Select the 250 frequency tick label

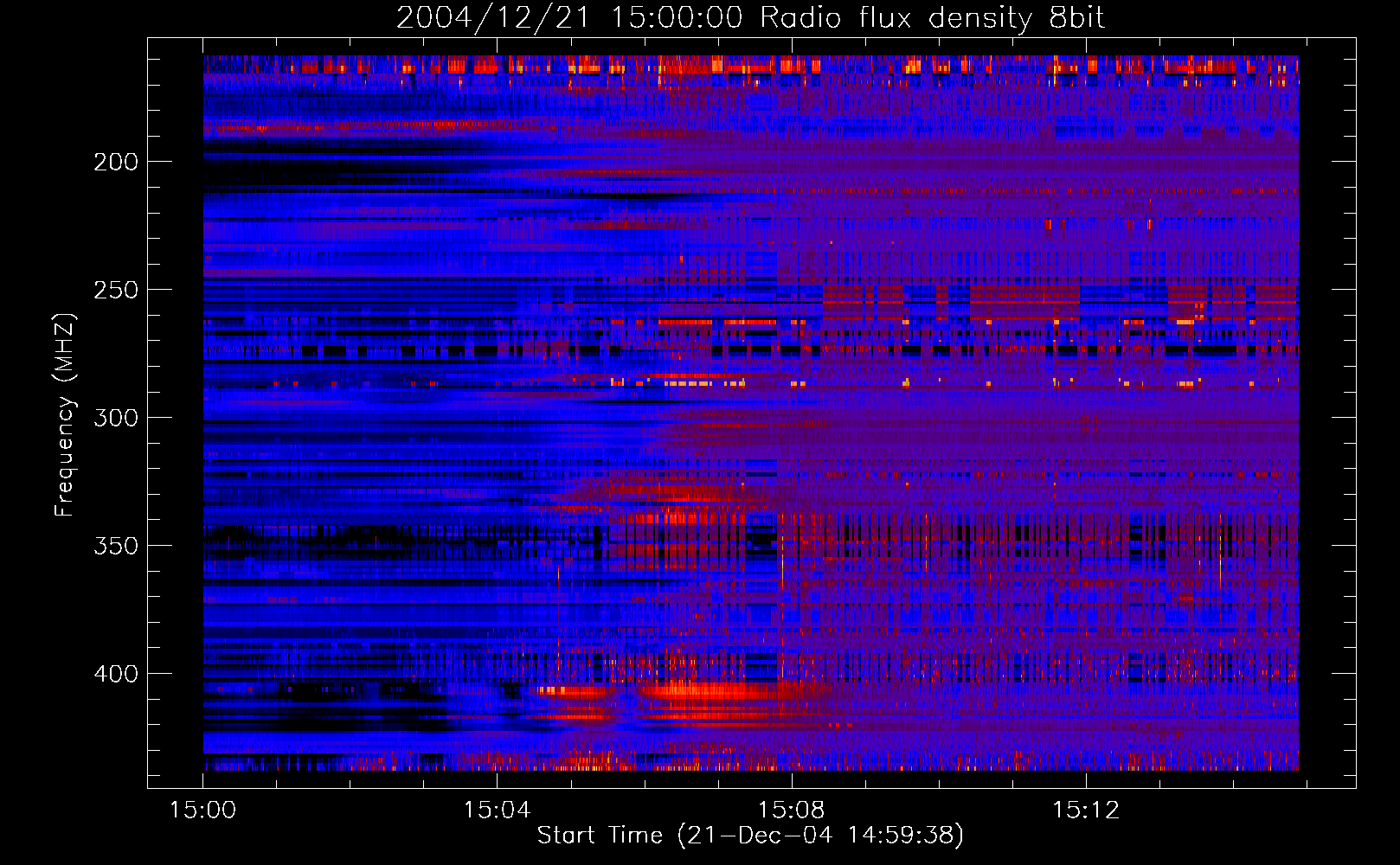(116, 290)
